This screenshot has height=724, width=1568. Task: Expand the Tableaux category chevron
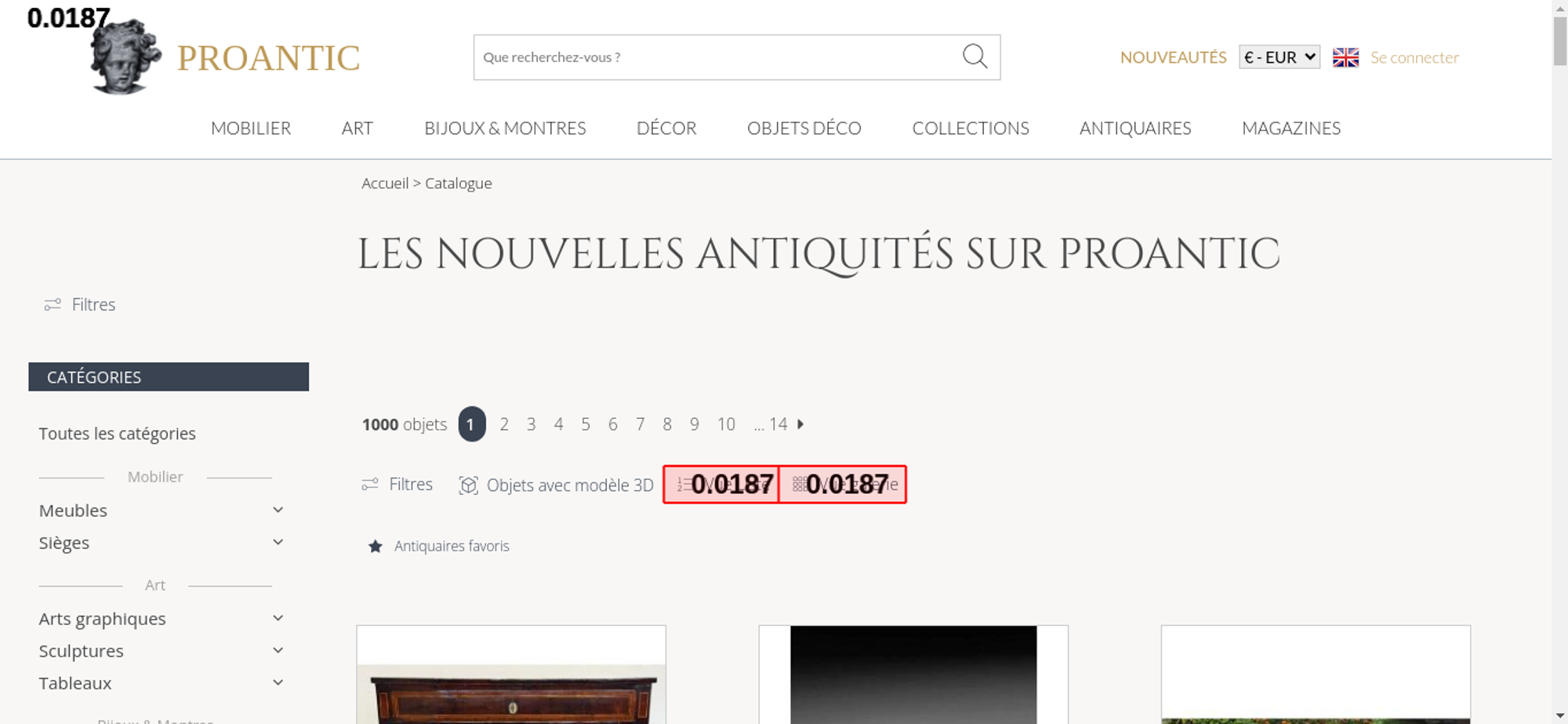[278, 682]
